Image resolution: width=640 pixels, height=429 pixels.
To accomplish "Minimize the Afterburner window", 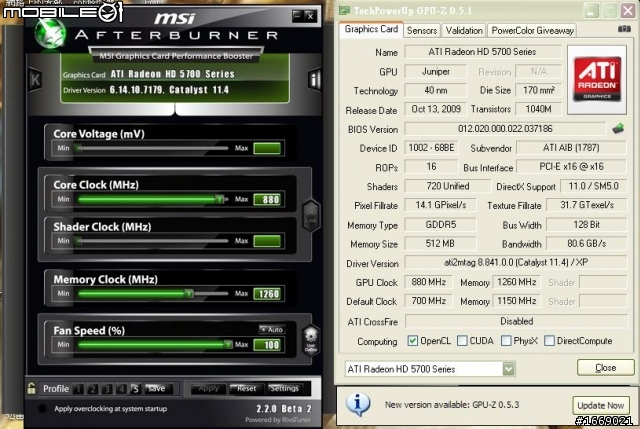I will pyautogui.click(x=297, y=16).
